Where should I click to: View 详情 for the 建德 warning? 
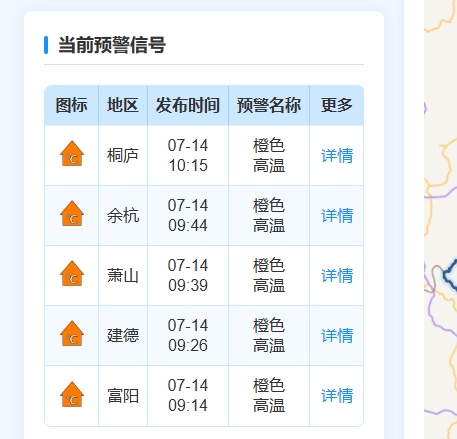tap(337, 336)
